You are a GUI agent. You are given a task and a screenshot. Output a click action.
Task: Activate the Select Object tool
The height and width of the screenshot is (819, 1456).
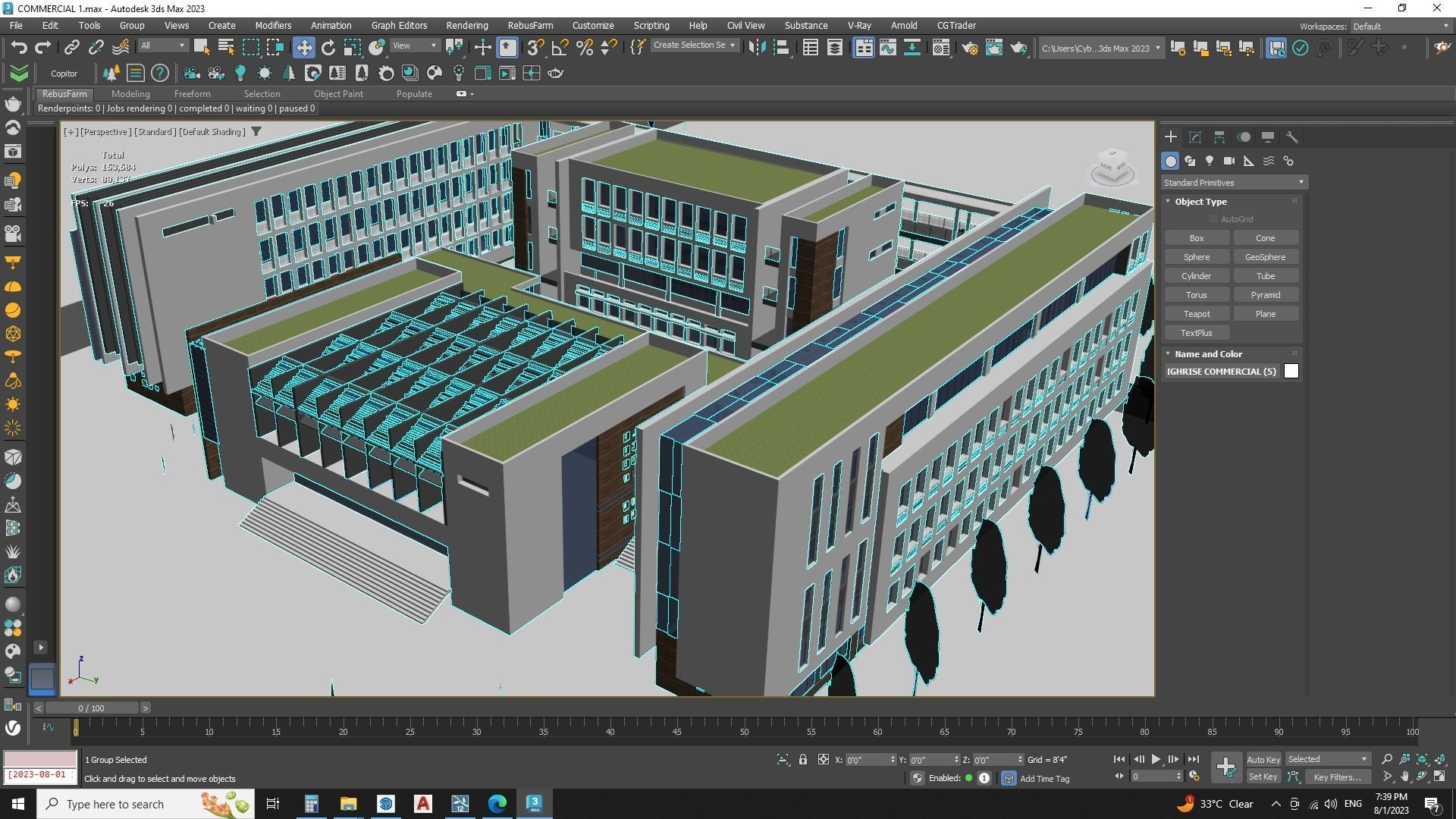click(x=201, y=47)
